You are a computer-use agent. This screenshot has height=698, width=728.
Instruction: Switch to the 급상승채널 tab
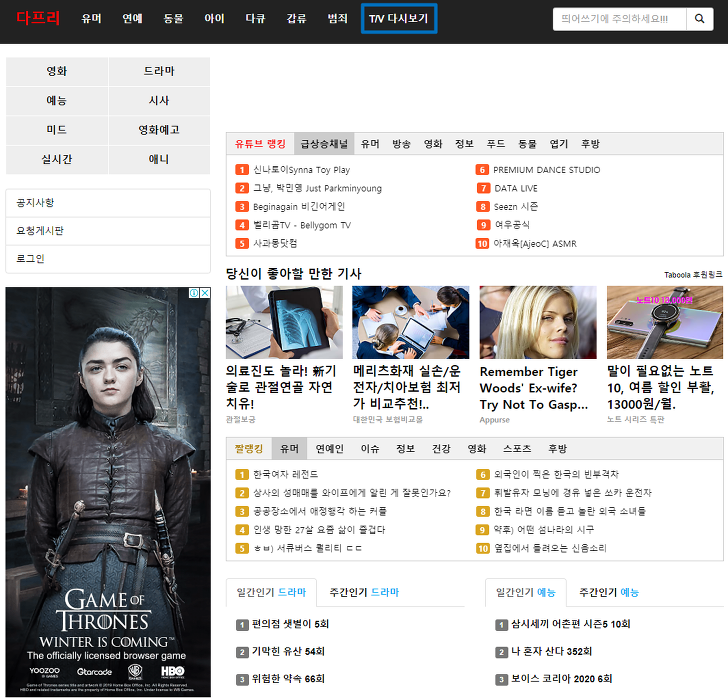pos(324,144)
